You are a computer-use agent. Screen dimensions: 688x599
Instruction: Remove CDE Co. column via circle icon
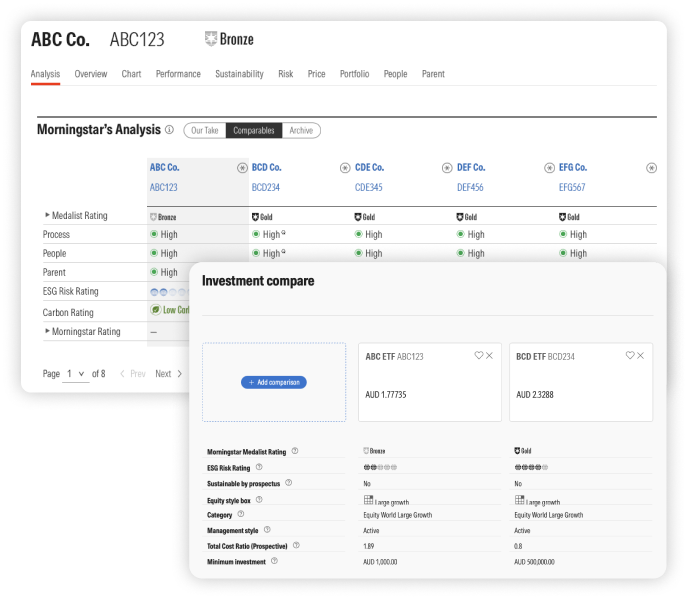447,168
